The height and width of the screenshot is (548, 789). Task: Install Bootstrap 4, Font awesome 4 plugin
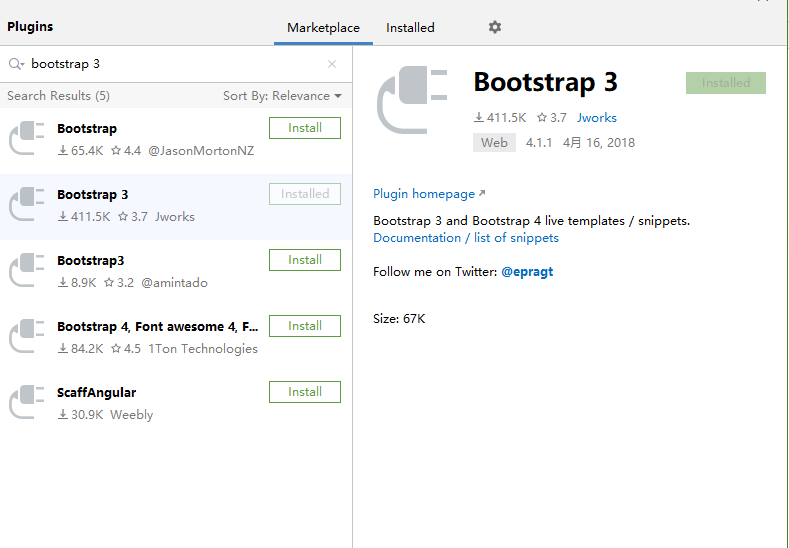click(305, 326)
